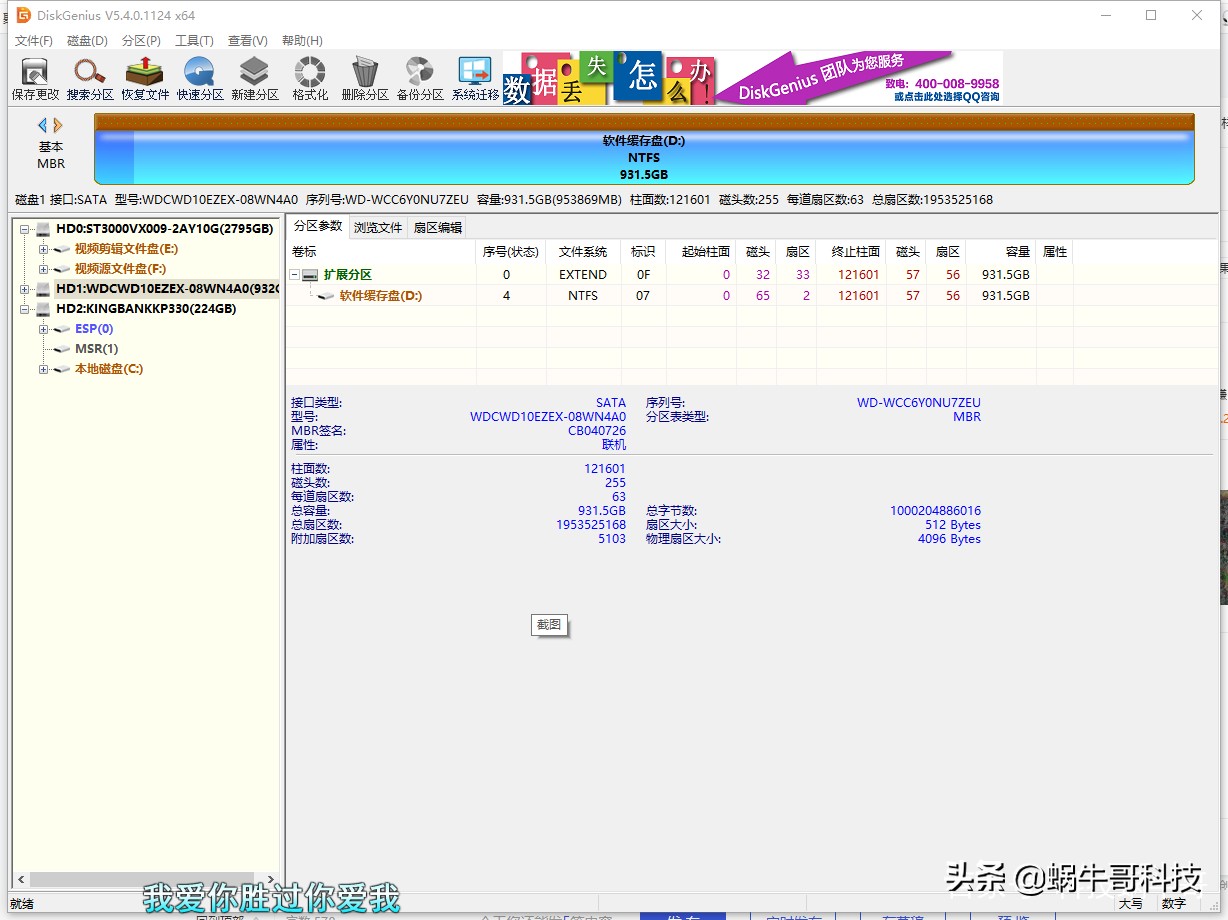
Task: Select the 本地磁盘(C:) partition
Action: point(109,369)
